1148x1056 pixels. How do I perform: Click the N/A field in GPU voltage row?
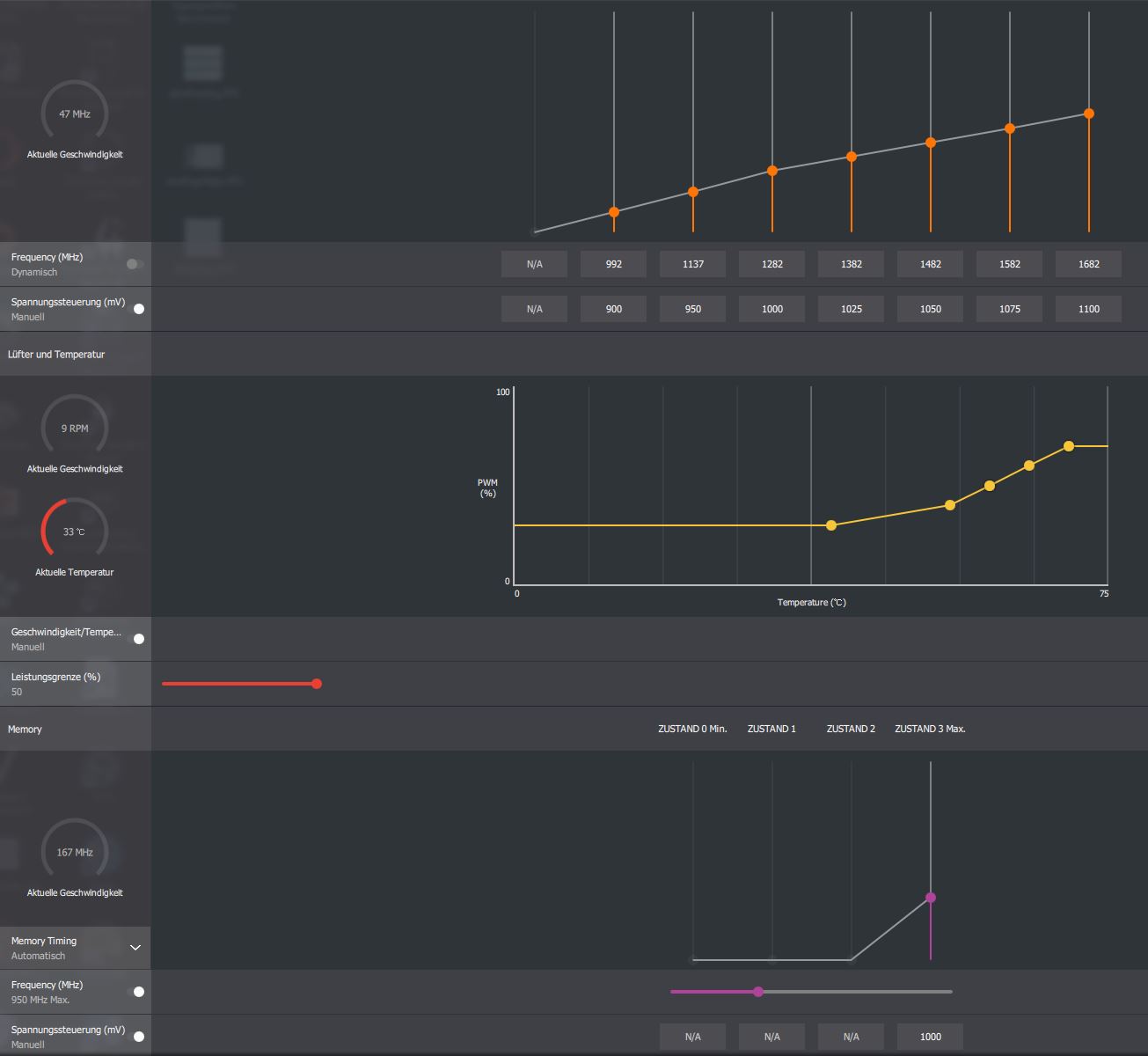(x=535, y=309)
